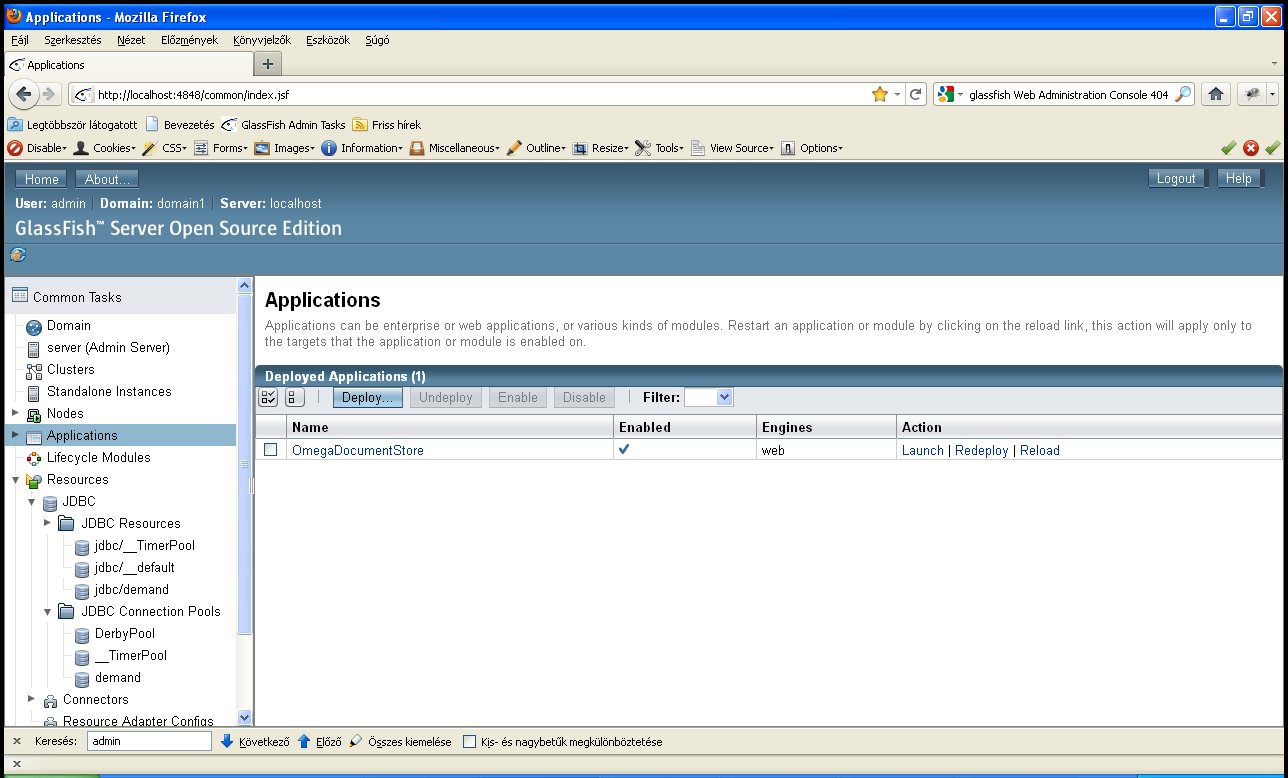Screen dimensions: 1288x778
Task: Click the Deselect All table icon
Action: click(294, 397)
